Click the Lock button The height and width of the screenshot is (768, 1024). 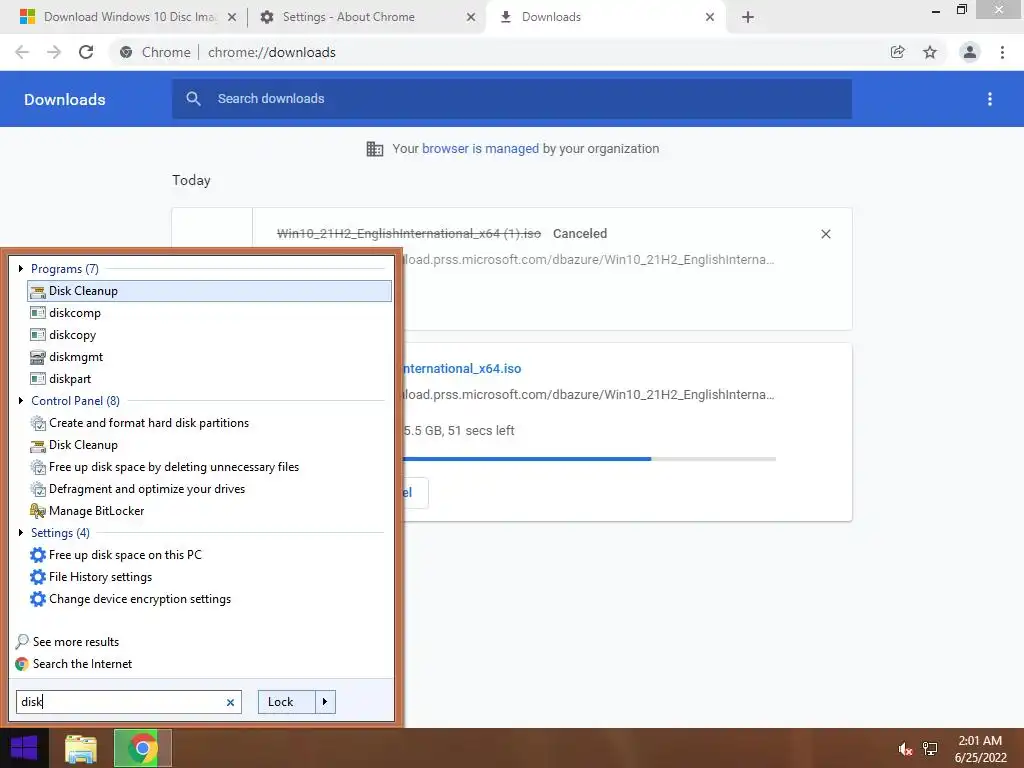tap(286, 702)
